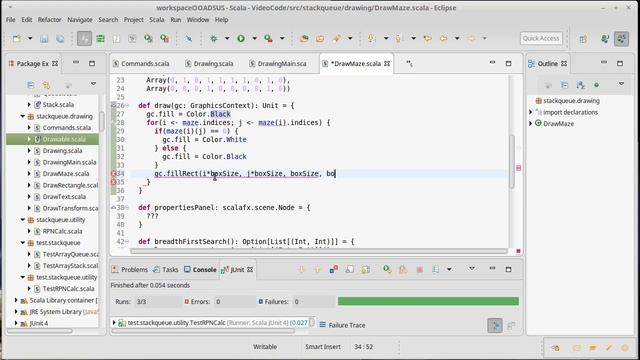Open the Scala menu
Screen dimensions: 640x360
point(157,20)
